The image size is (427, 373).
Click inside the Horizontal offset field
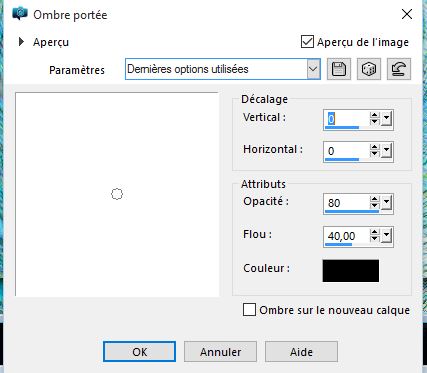pos(347,151)
